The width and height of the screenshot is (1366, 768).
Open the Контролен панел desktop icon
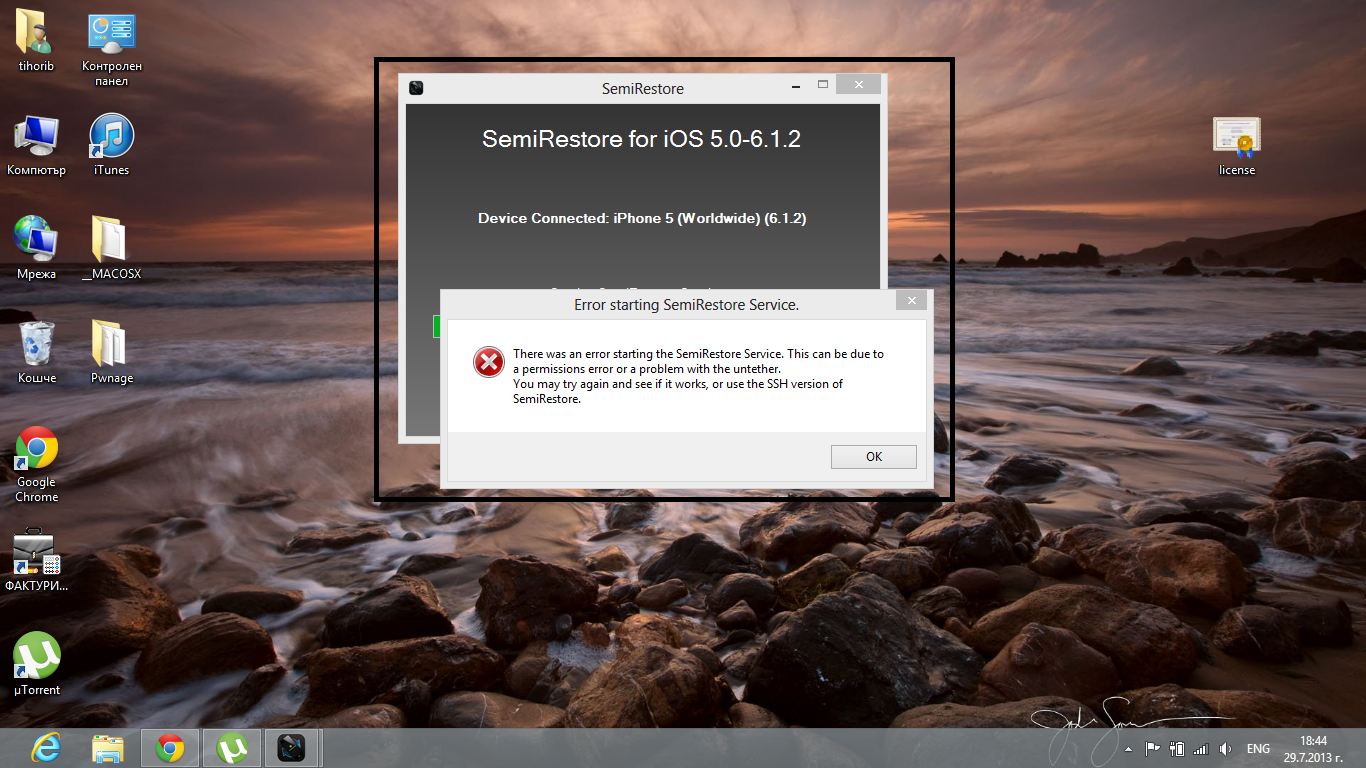[x=112, y=48]
